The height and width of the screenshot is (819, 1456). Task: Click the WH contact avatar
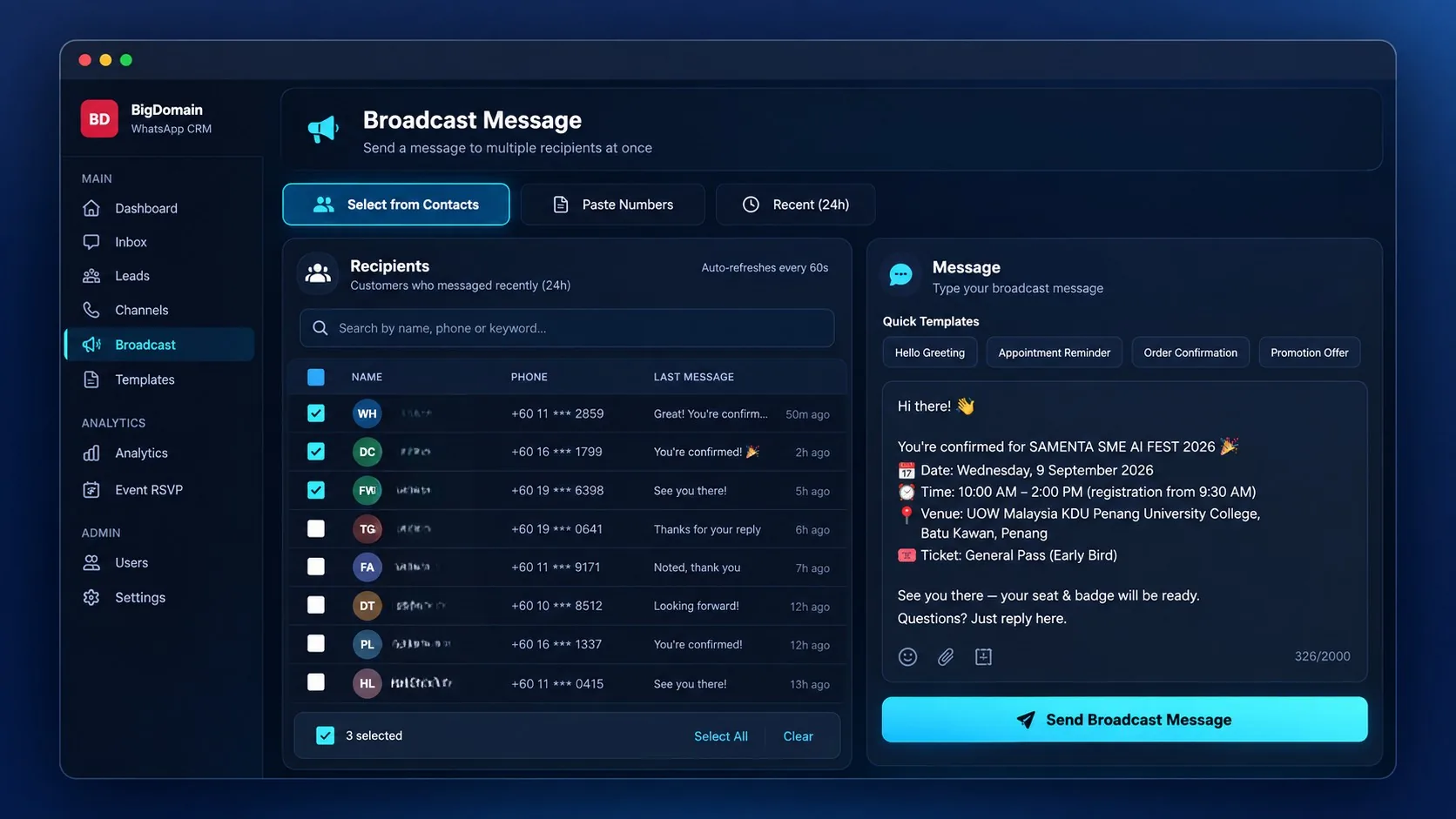point(367,413)
